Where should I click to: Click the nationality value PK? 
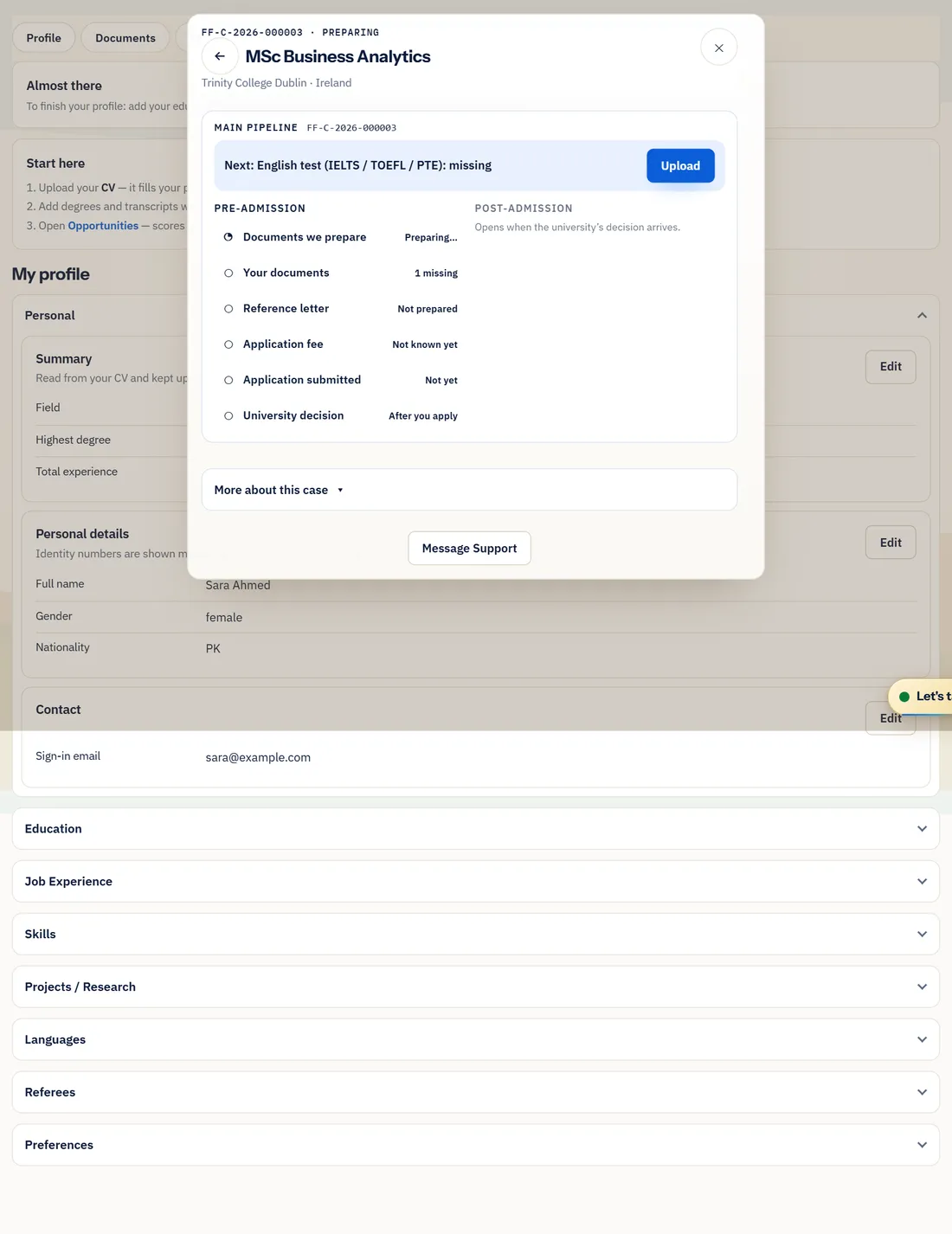[x=213, y=649]
